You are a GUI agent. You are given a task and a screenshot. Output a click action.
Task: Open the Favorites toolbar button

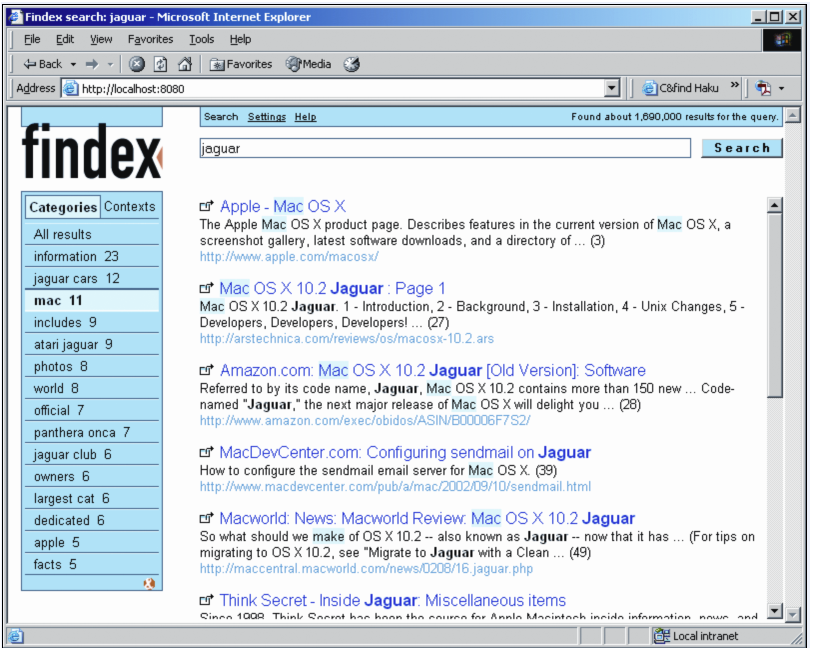[241, 64]
